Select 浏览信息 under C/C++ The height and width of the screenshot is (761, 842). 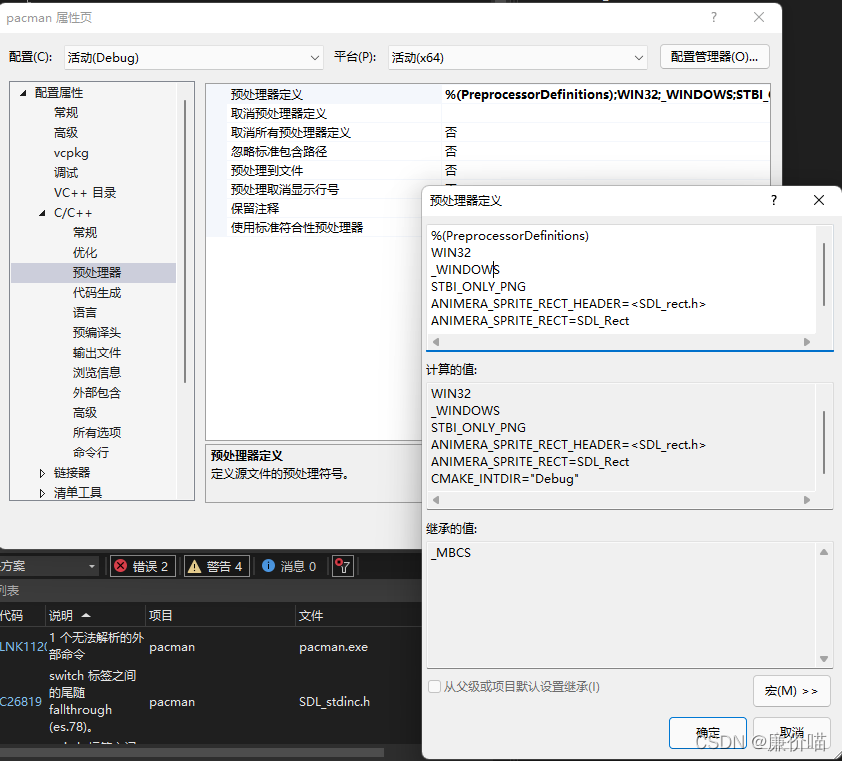pyautogui.click(x=97, y=373)
